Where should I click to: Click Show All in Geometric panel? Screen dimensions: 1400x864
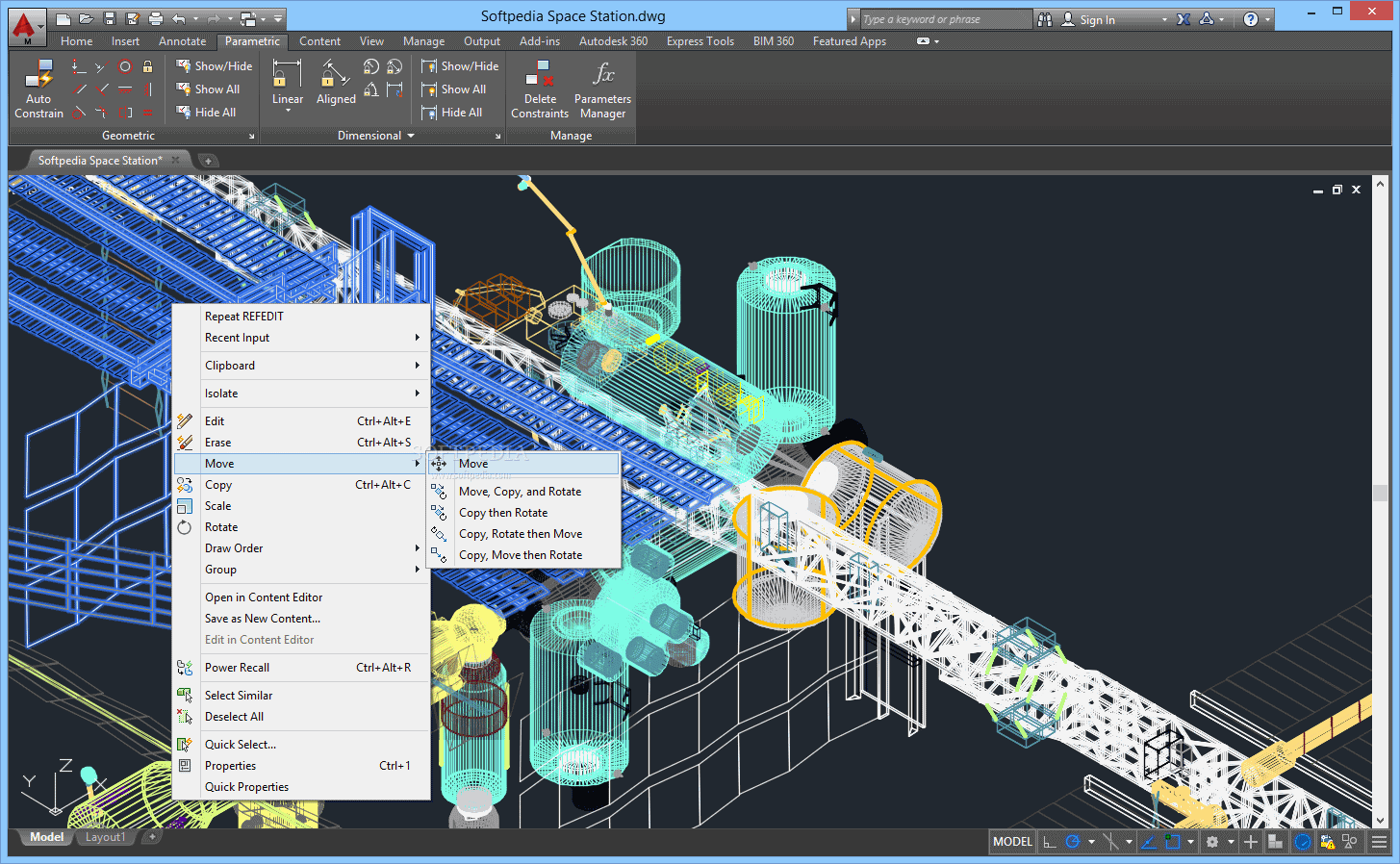coord(216,89)
